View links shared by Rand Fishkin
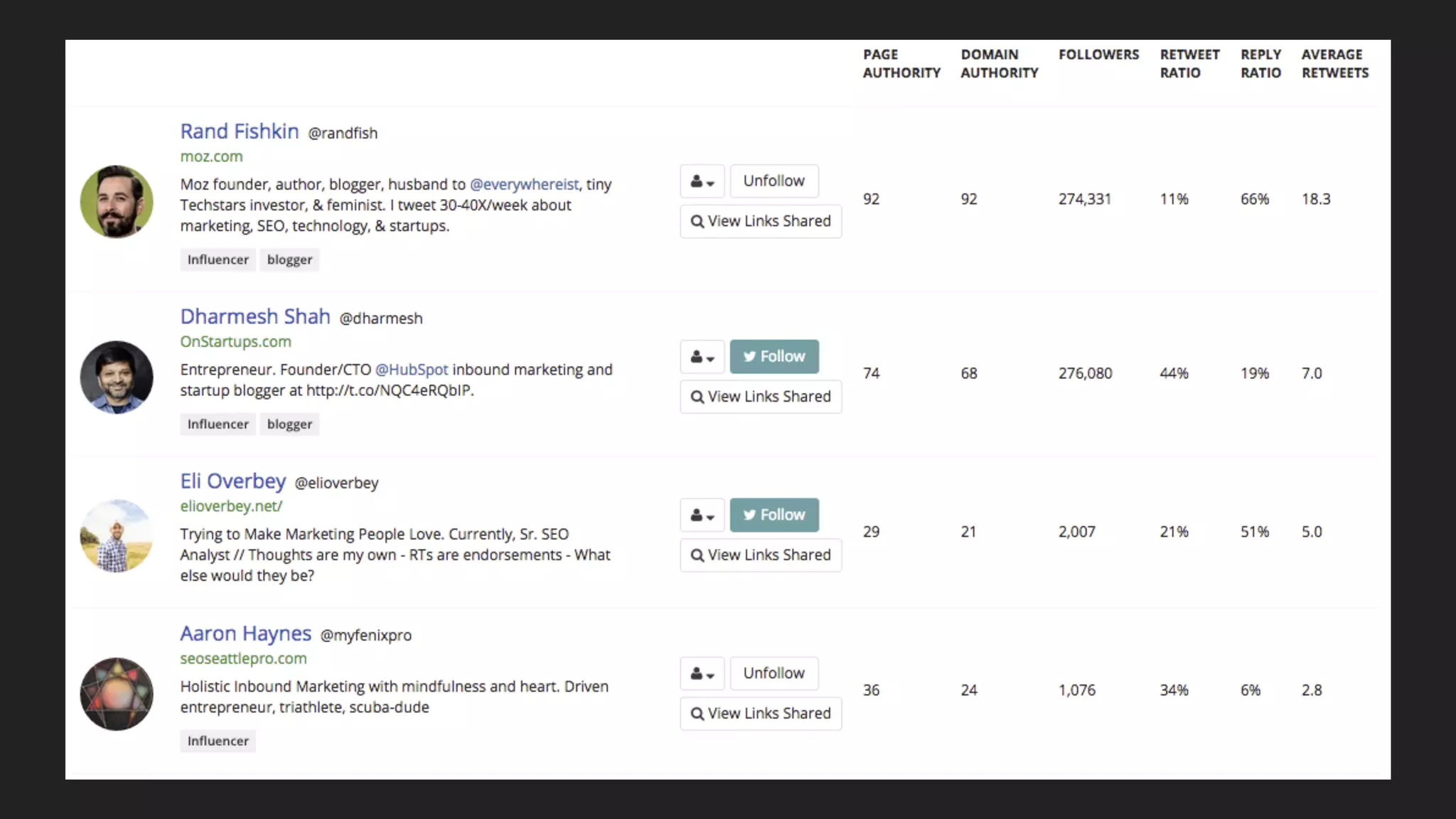1456x819 pixels. [x=760, y=221]
